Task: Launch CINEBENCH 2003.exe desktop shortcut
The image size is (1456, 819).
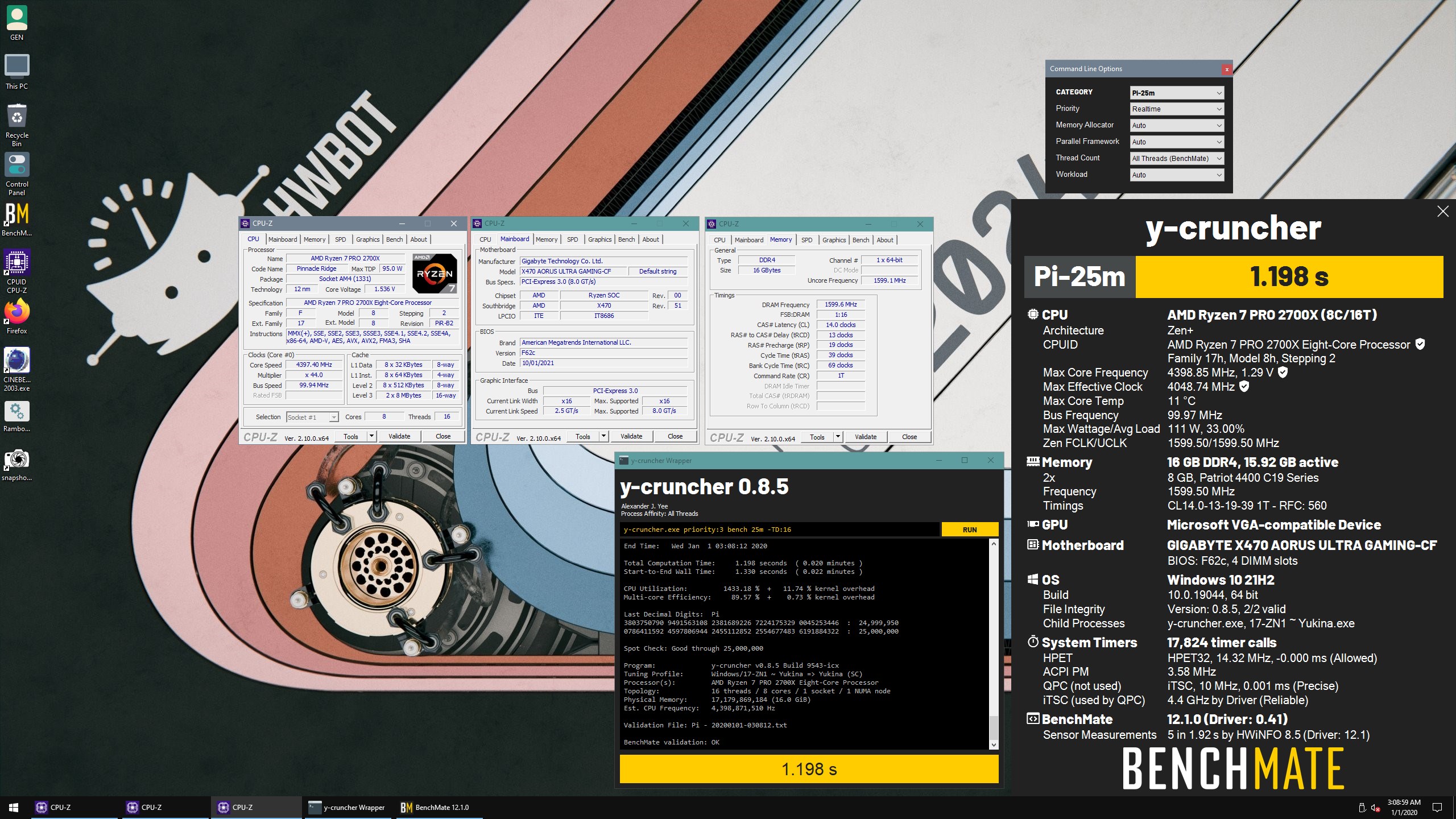Action: 16,369
